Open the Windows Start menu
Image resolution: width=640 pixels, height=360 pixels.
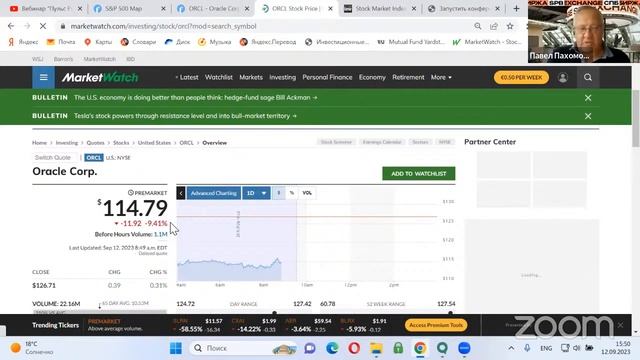coord(176,348)
